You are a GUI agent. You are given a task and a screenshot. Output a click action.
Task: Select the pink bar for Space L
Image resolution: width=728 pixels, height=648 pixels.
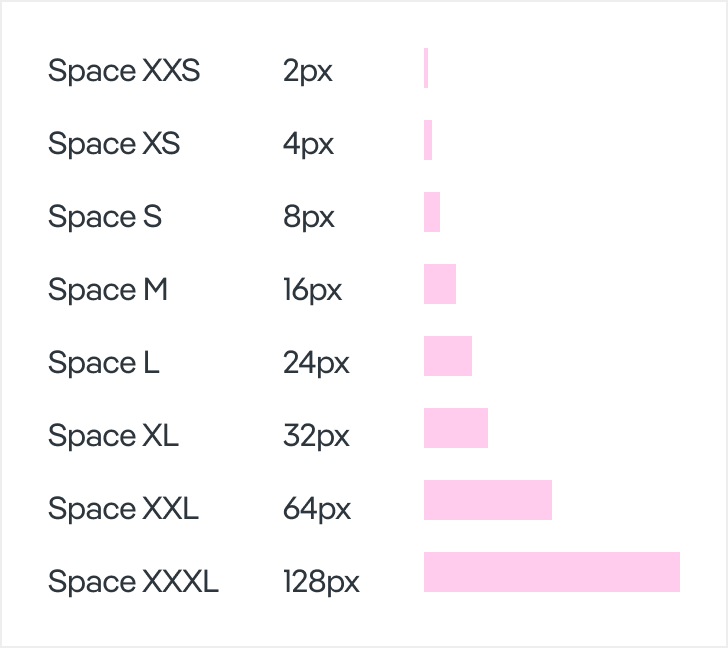point(448,356)
